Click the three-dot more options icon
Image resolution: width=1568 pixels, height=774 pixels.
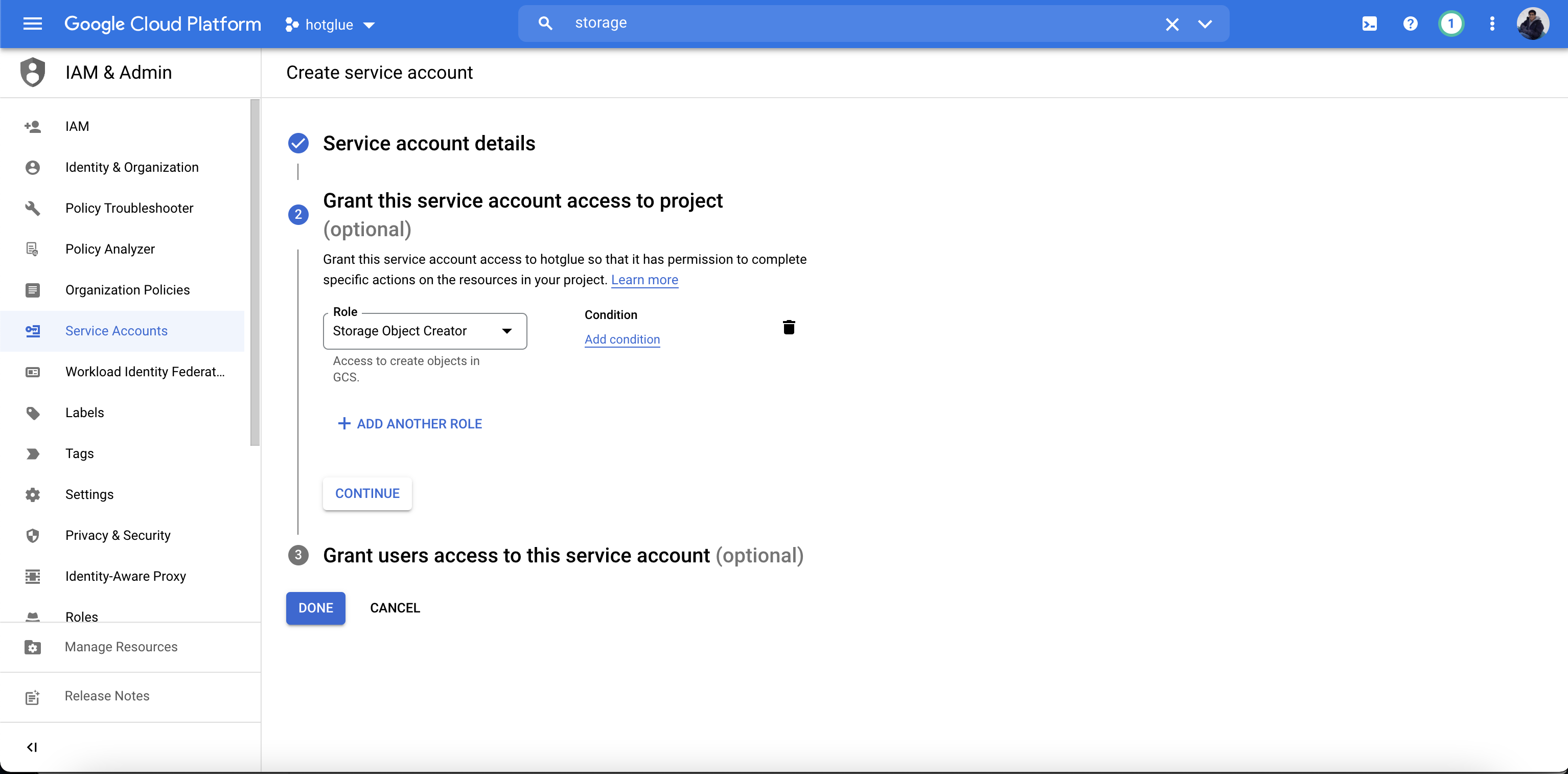(x=1492, y=24)
